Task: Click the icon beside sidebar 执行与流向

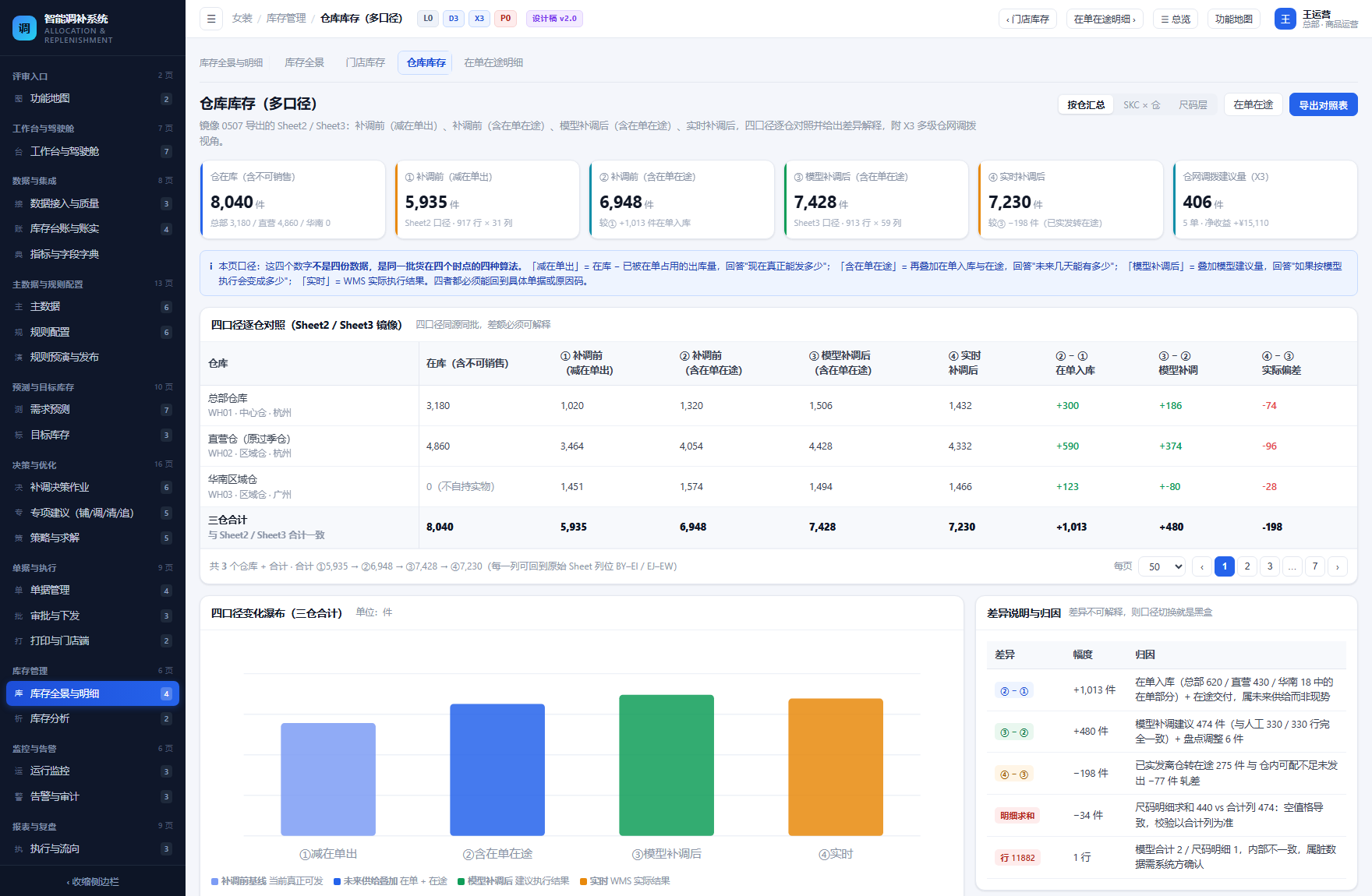Action: pyautogui.click(x=19, y=849)
